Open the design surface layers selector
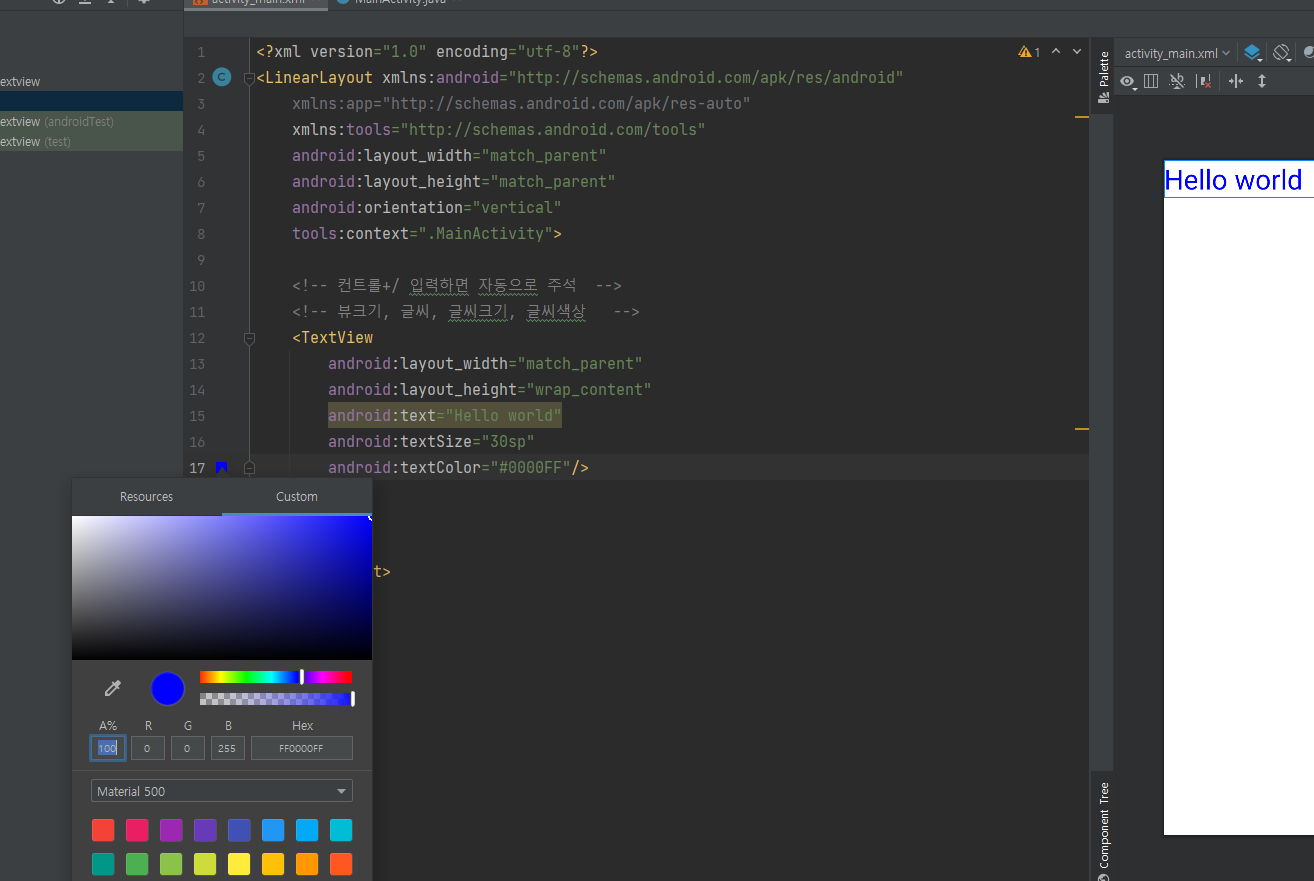The image size is (1314, 881). (x=1253, y=53)
